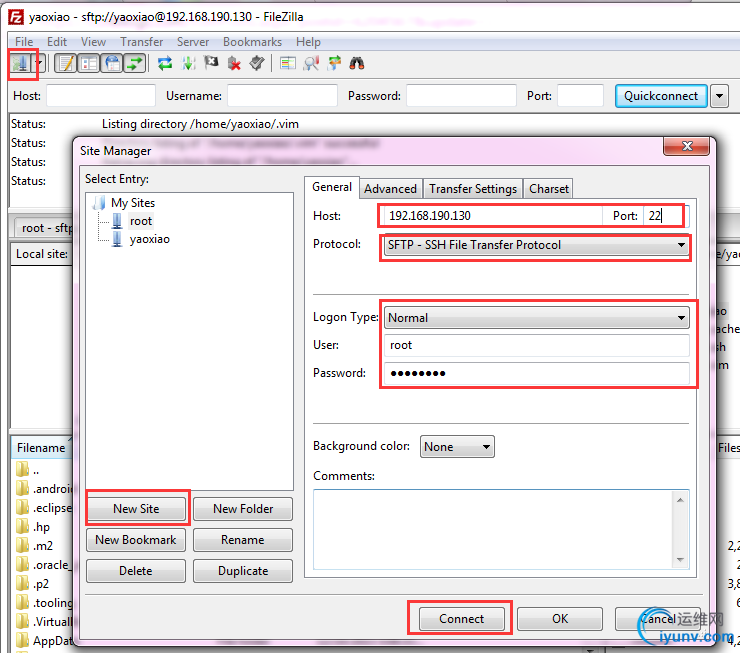Focus Site Manager Port field
740x653 pixels.
click(x=665, y=216)
